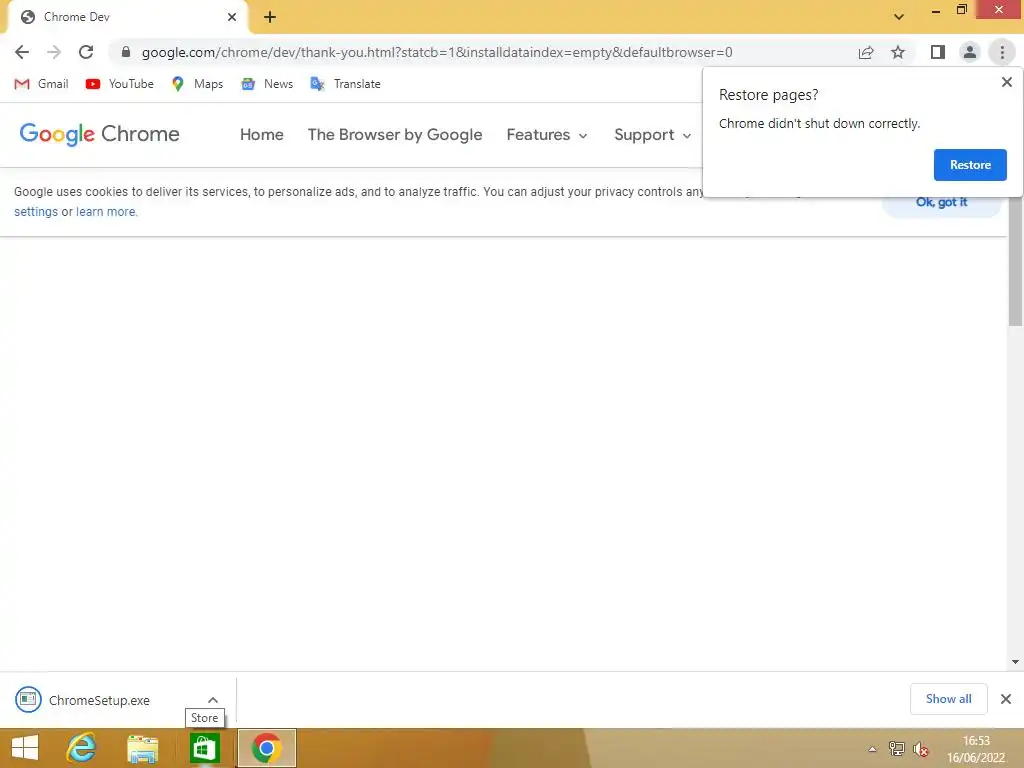Reload the current page
The width and height of the screenshot is (1024, 768).
(x=86, y=52)
